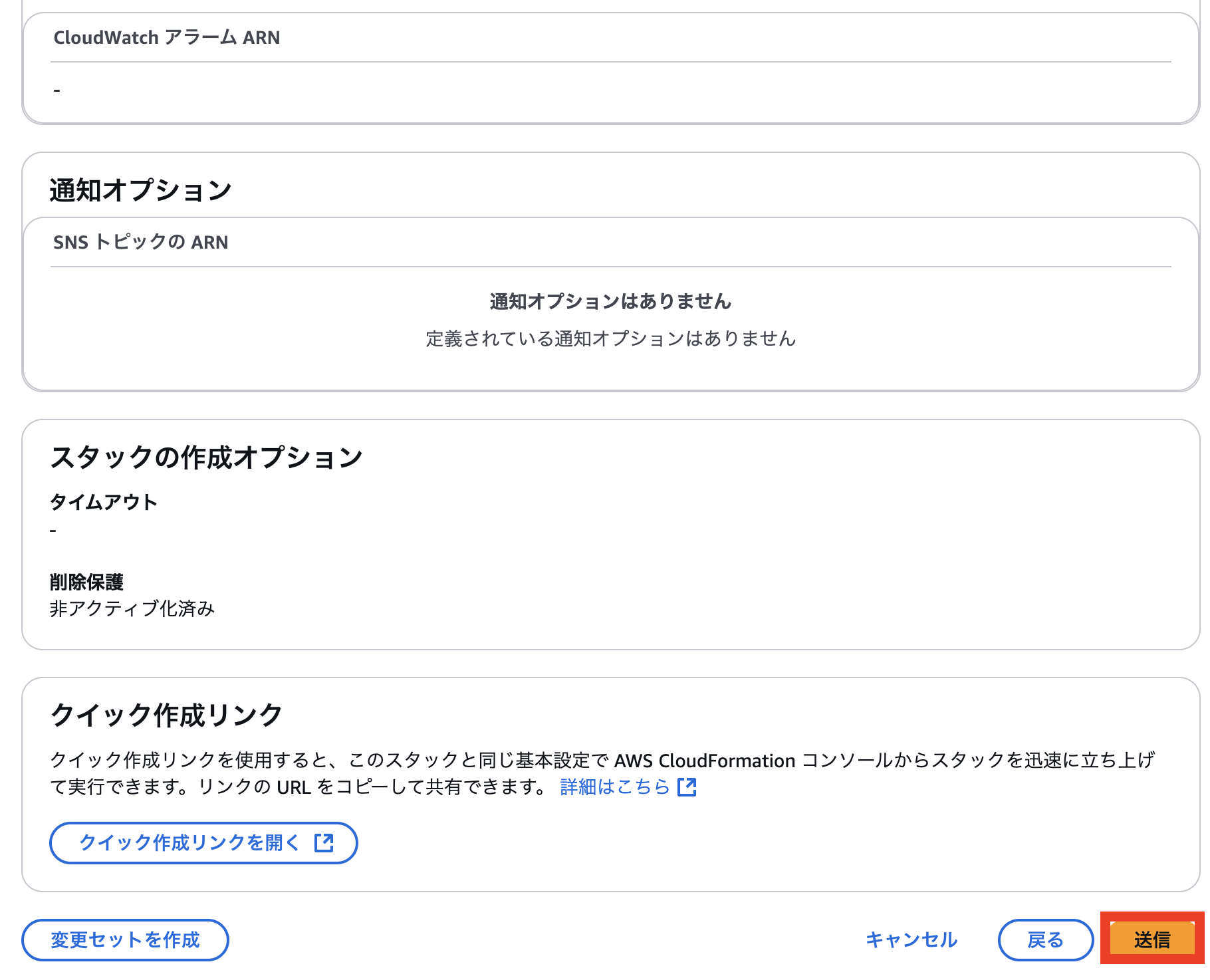1210x980 pixels.
Task: Click the スタックの作成オプション section header
Action: click(x=206, y=456)
